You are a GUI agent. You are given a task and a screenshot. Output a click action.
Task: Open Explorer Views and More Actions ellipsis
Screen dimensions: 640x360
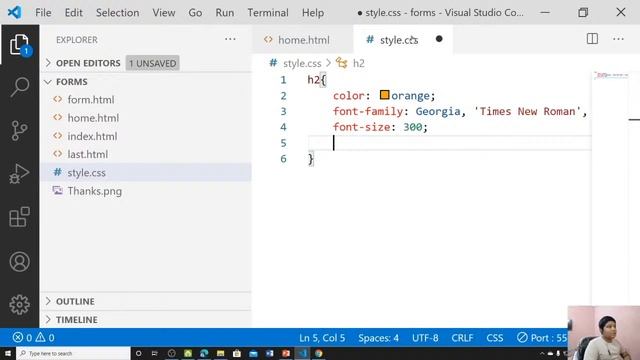(230, 39)
